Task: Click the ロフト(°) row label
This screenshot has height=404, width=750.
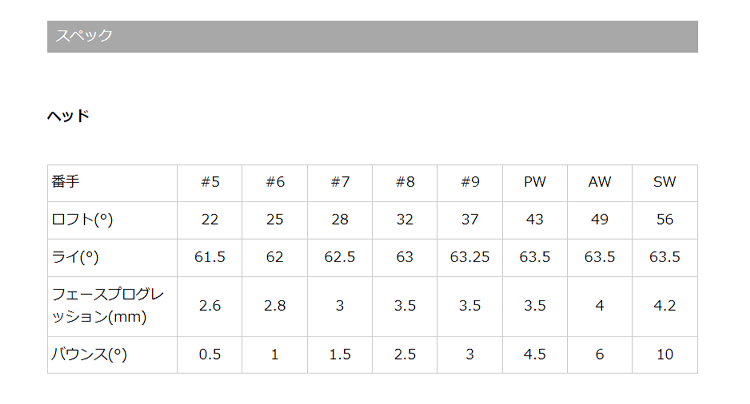Action: click(89, 220)
